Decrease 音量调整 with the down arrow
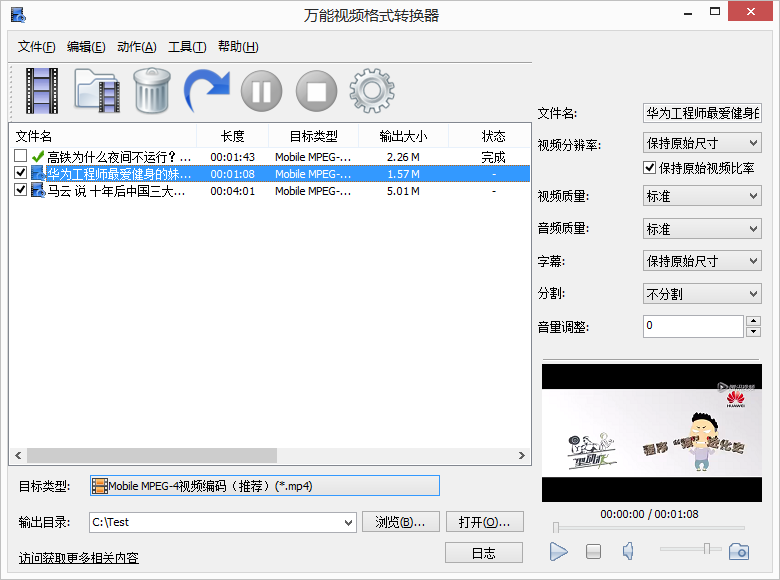780x580 pixels. click(754, 332)
